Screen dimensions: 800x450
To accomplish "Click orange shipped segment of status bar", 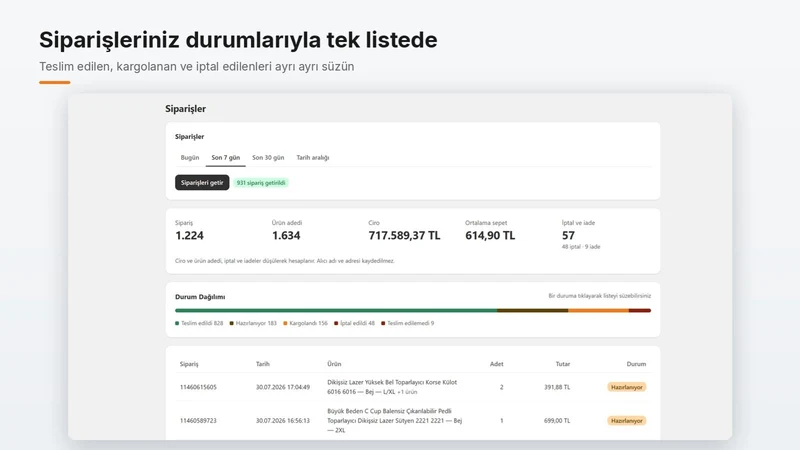I will [x=598, y=310].
